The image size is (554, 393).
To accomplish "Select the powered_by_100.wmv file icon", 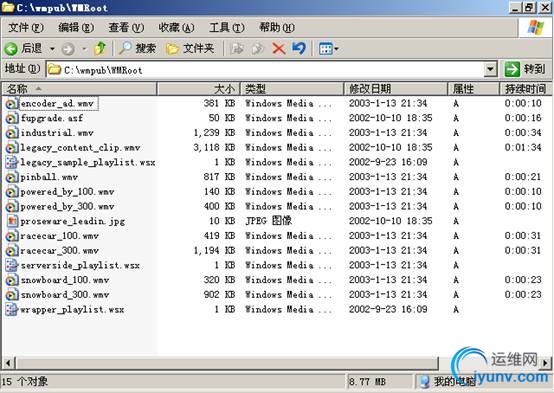I will [x=11, y=192].
